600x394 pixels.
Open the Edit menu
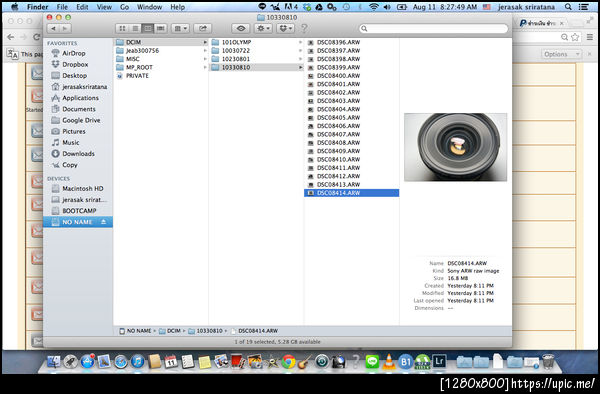coord(82,7)
